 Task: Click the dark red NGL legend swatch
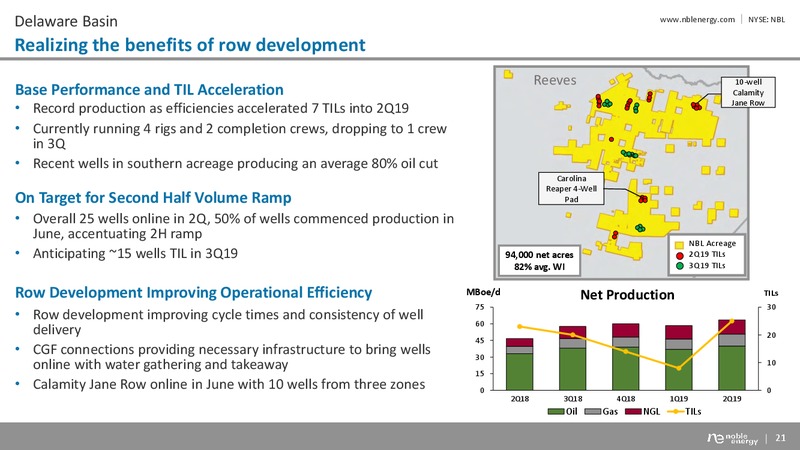[633, 411]
